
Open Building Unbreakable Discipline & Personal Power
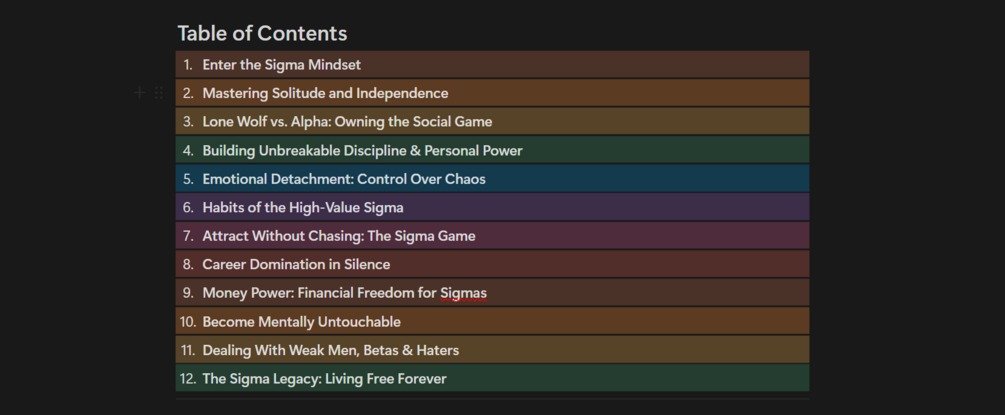coord(362,151)
